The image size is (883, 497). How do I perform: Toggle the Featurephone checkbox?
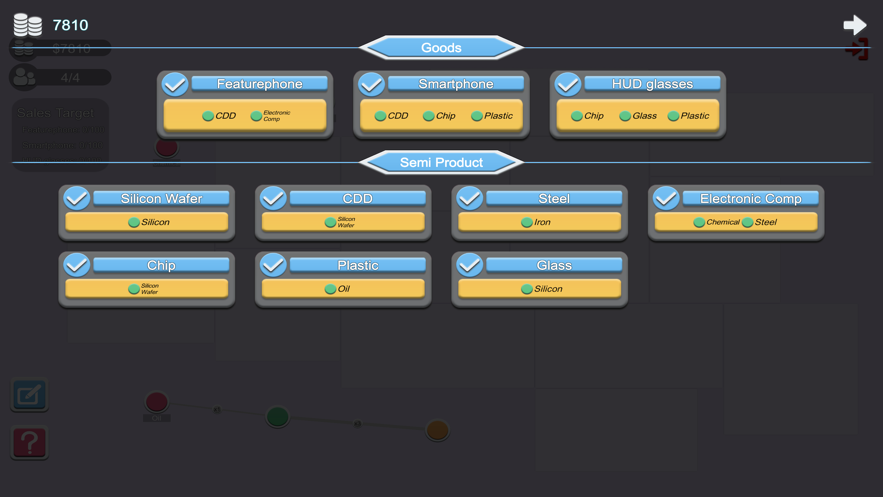pyautogui.click(x=175, y=84)
